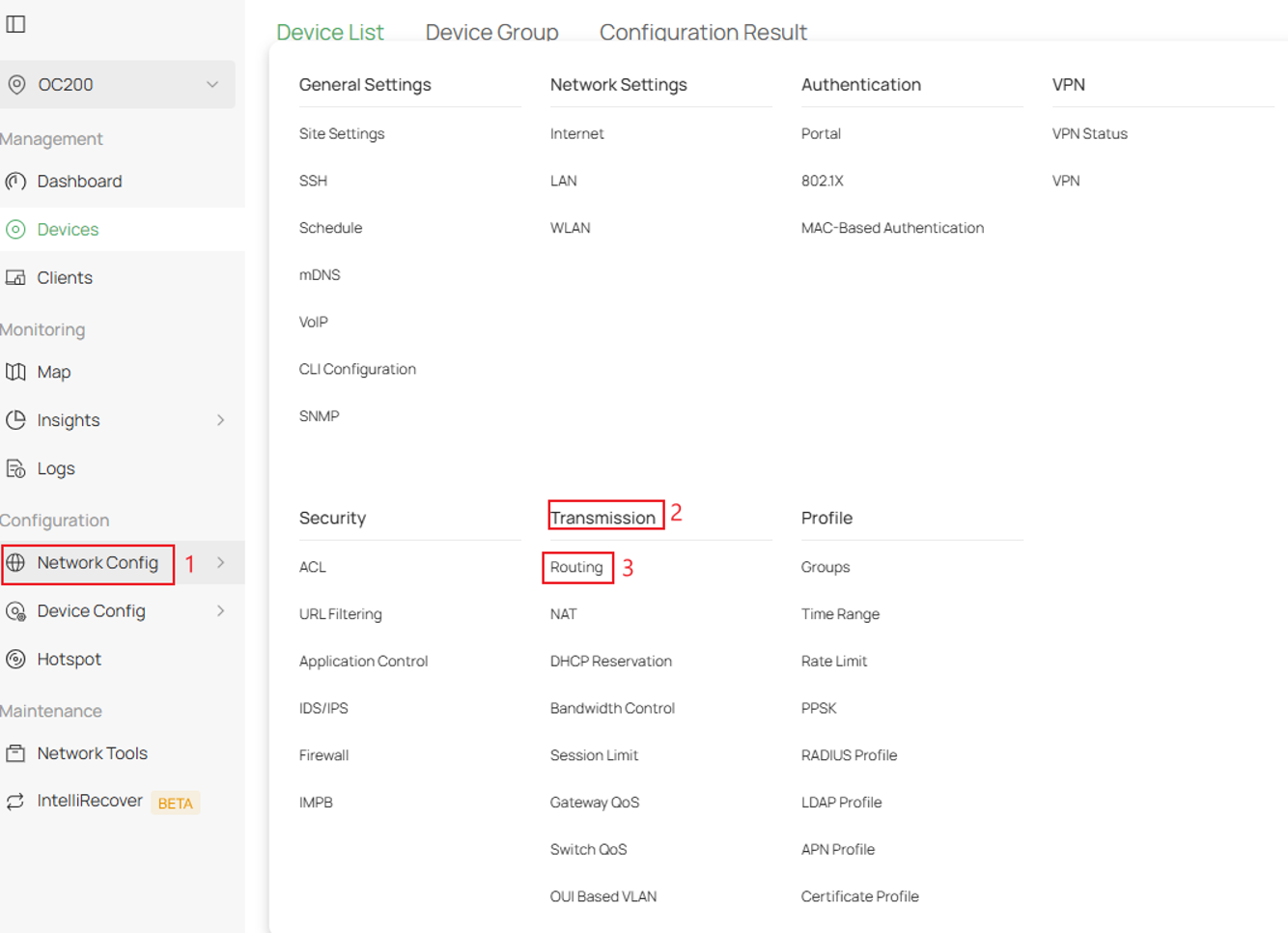Click the Network Tools box icon
Viewport: 1288px width, 933px height.
15,753
